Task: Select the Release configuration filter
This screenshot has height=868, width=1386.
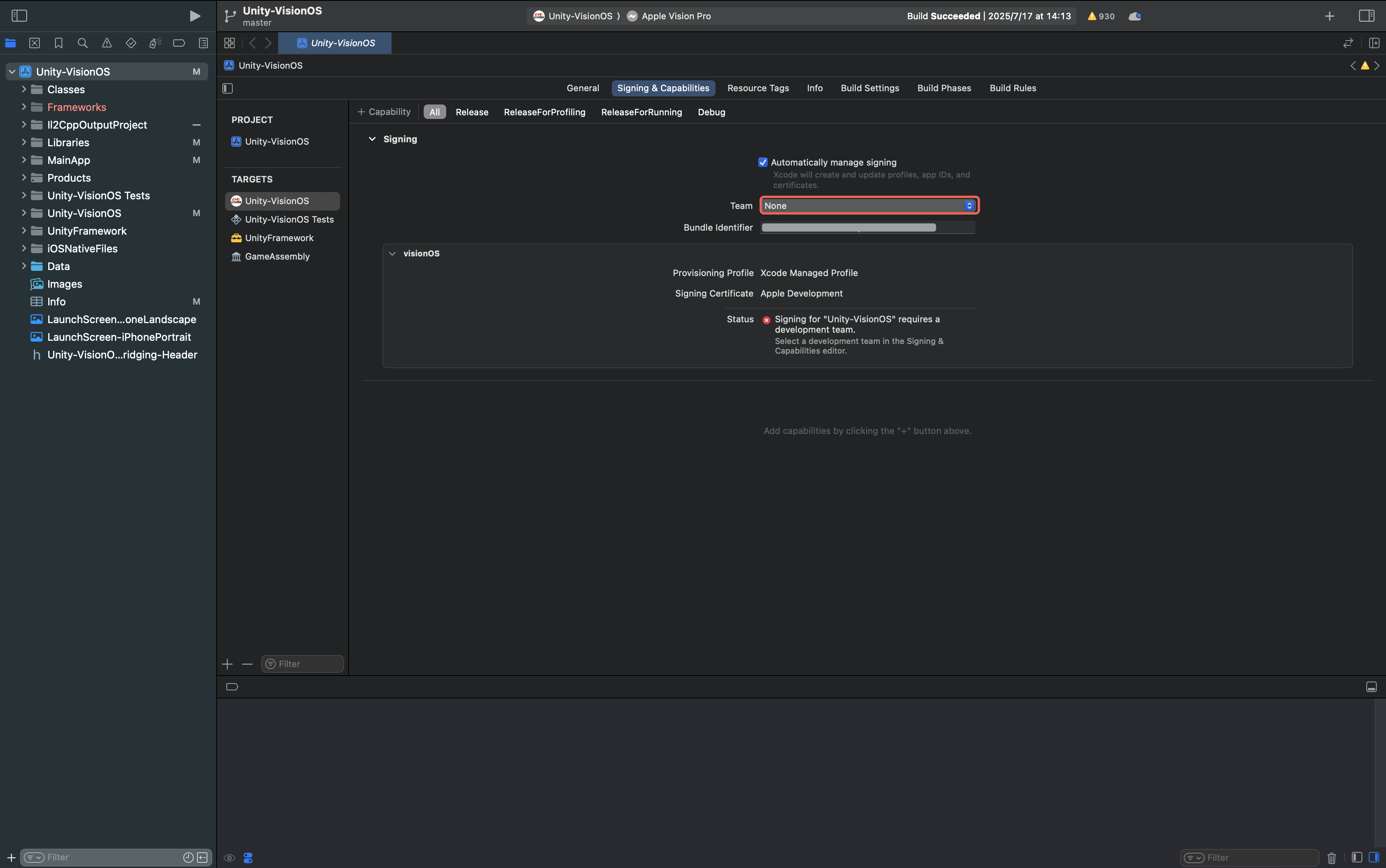Action: pyautogui.click(x=472, y=113)
